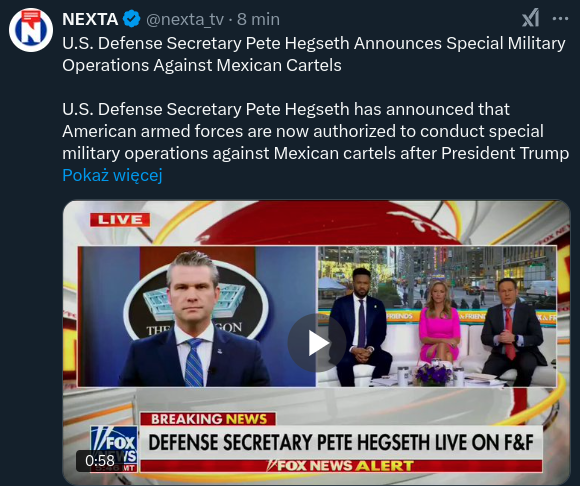Click the Grok explain-post icon
The width and height of the screenshot is (580, 486).
click(x=530, y=18)
